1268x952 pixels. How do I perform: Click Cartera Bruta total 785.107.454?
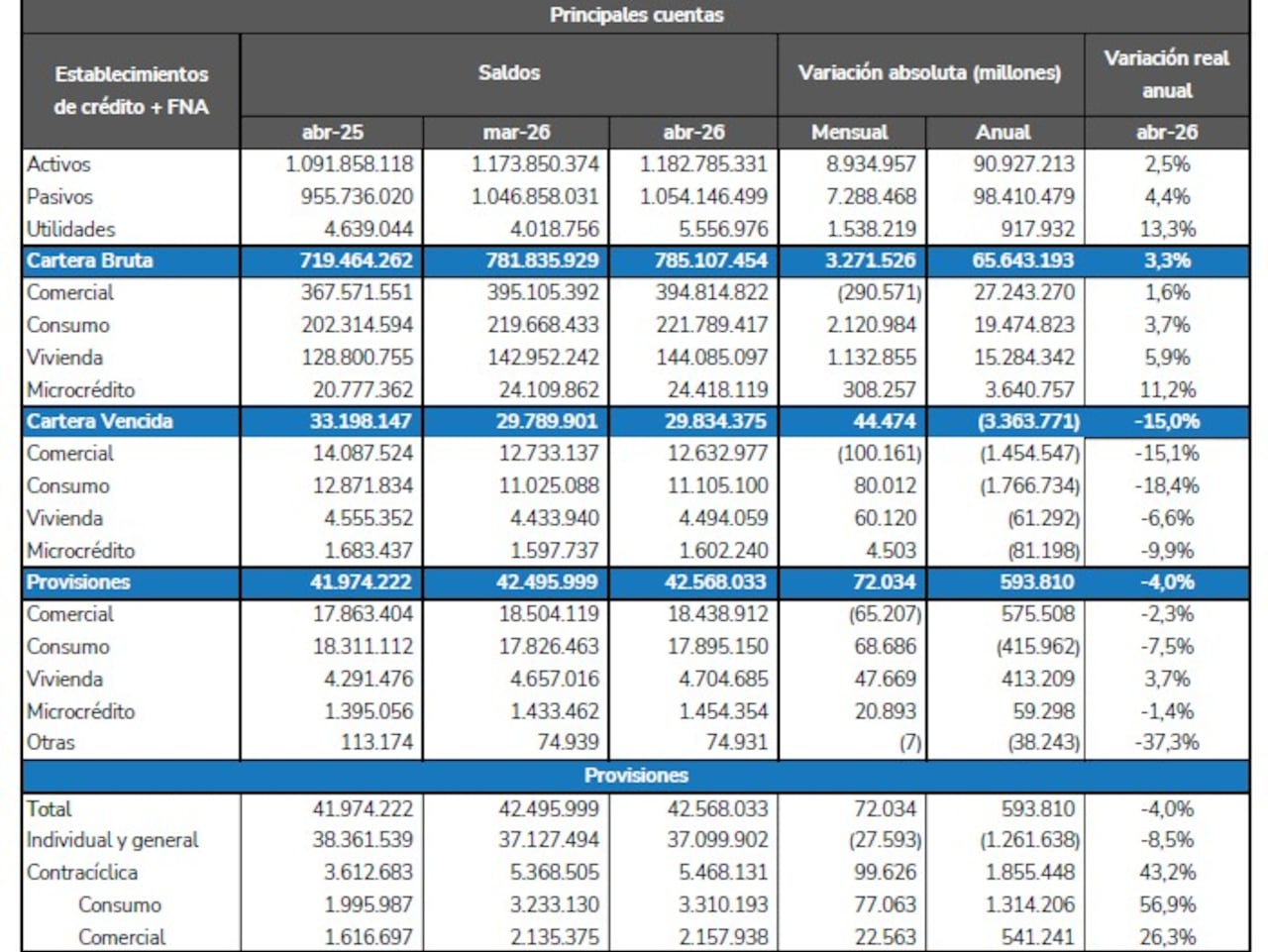coord(710,262)
